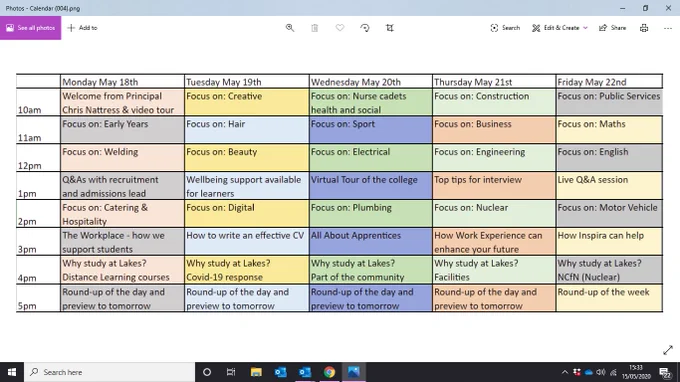Click the Search button in the Photos toolbar
The image size is (680, 382).
(x=505, y=28)
